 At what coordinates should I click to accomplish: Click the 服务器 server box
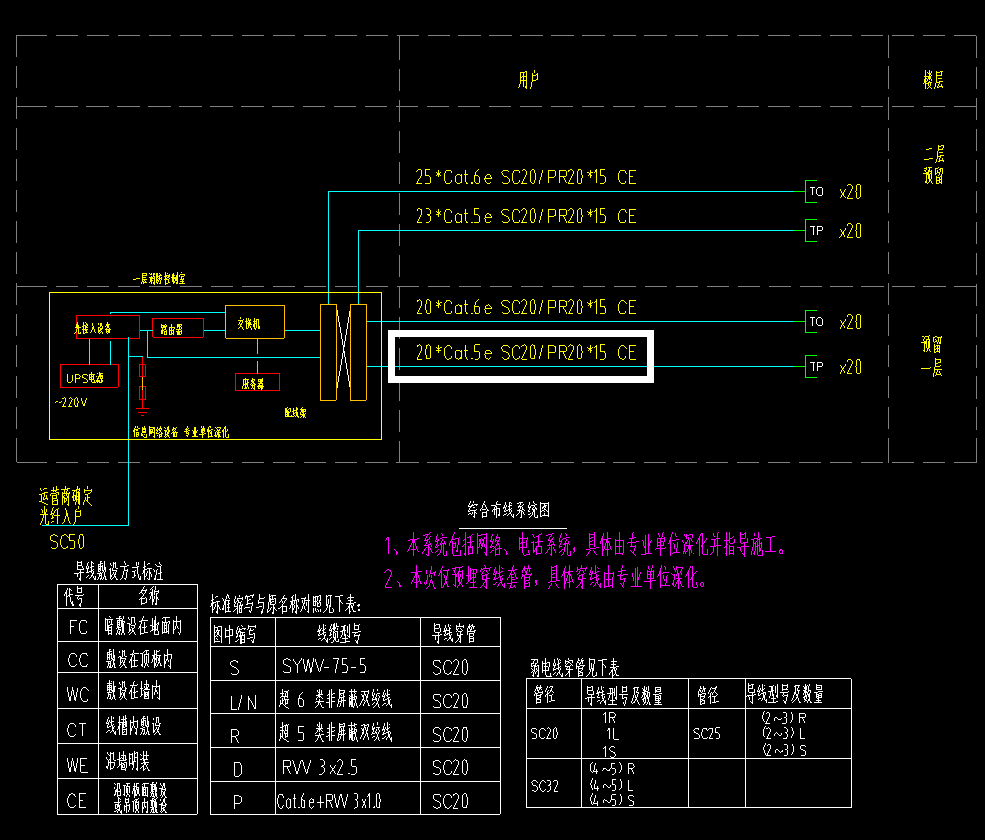click(x=257, y=382)
